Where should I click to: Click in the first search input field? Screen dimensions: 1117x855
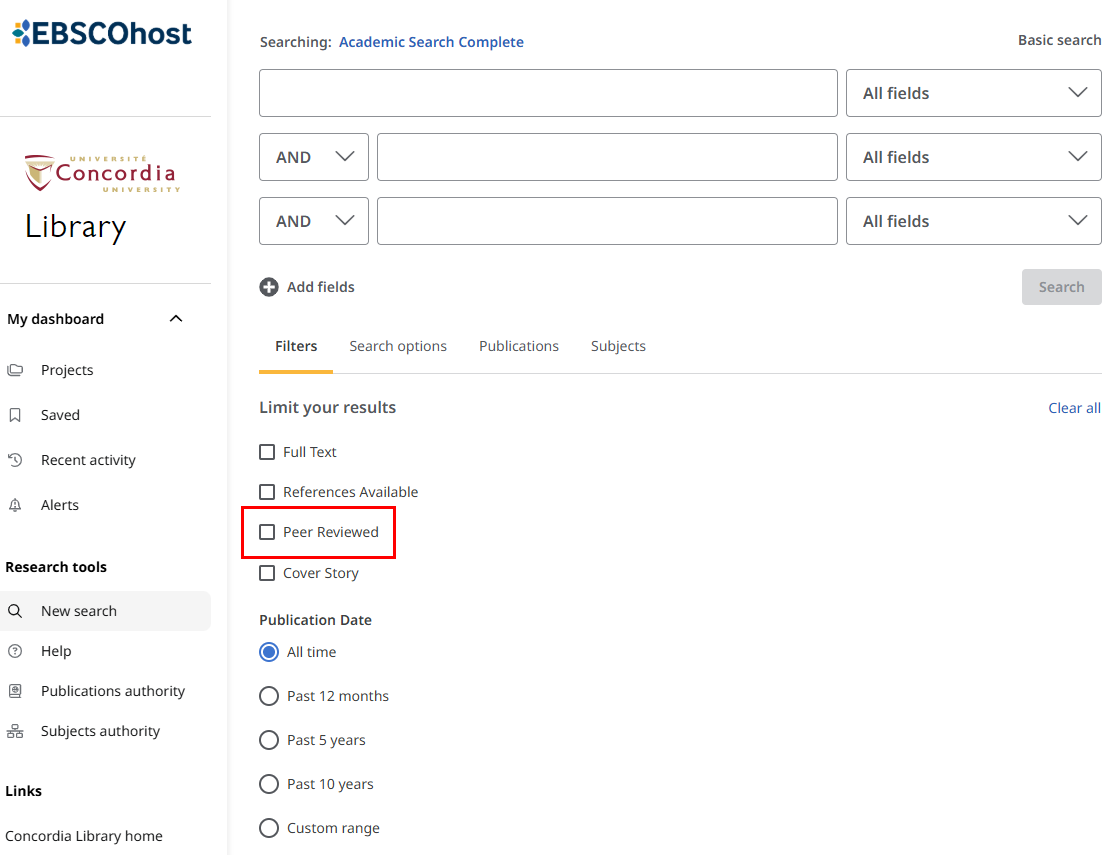pos(547,93)
